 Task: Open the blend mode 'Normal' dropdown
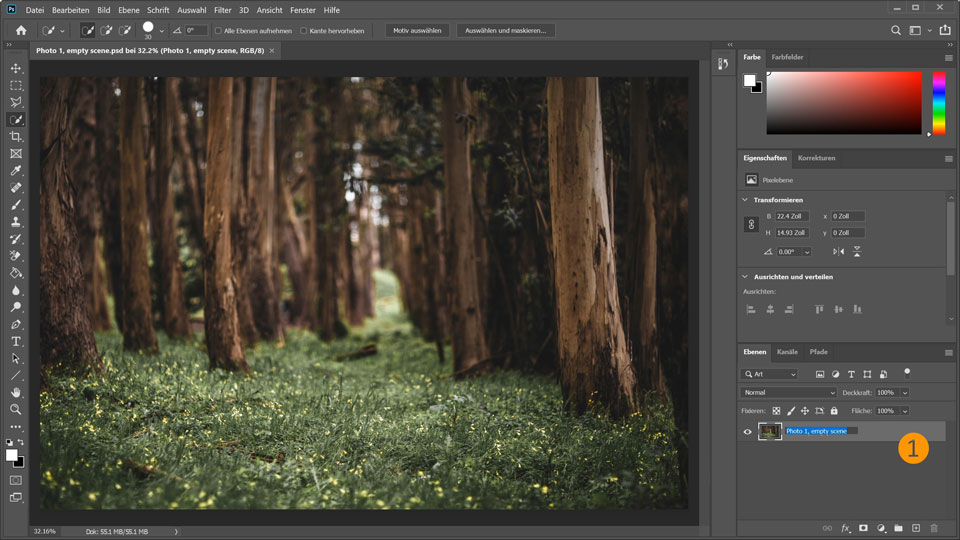click(789, 393)
